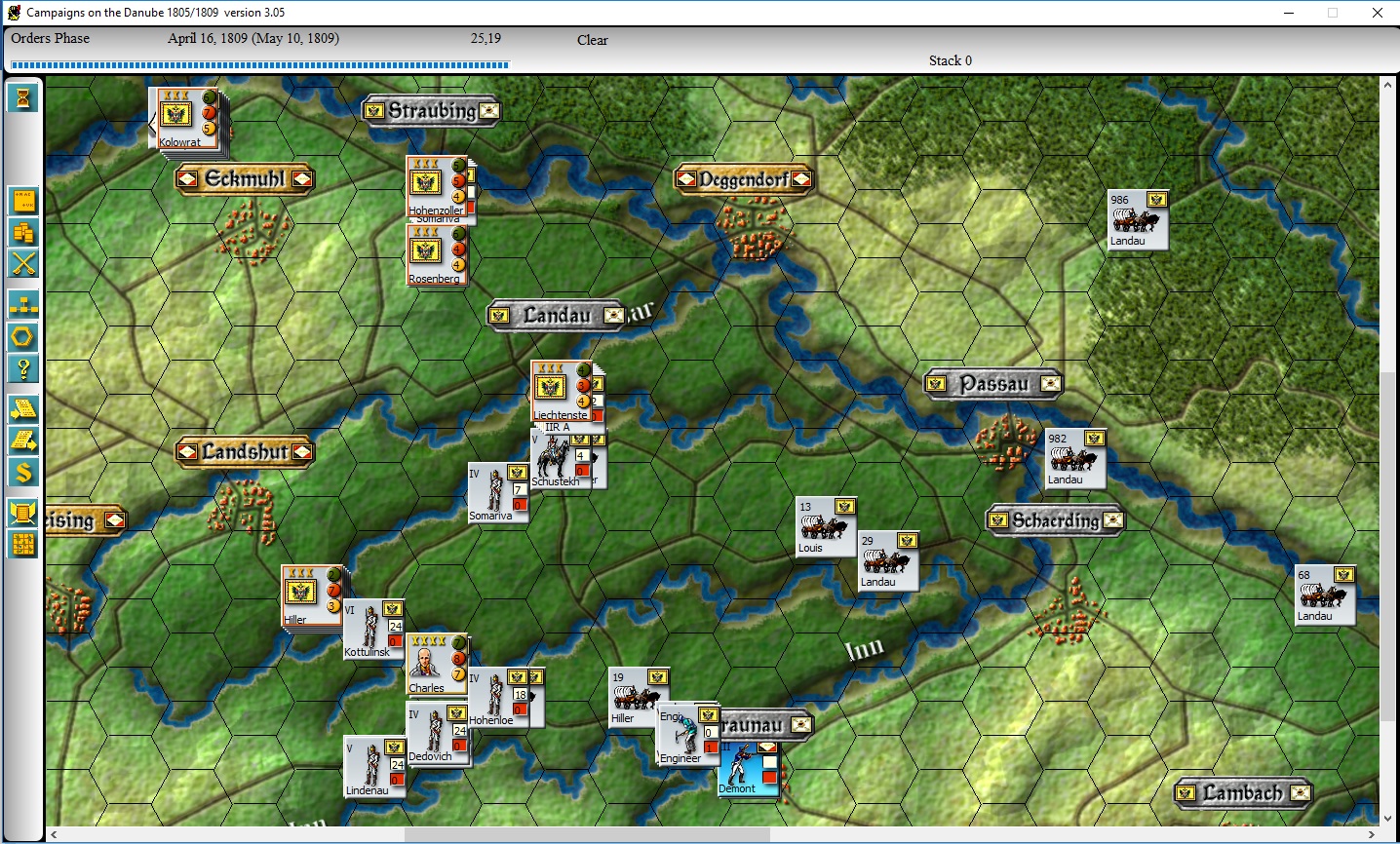This screenshot has height=844, width=1400.
Task: Select the Kottulinsk infantry unit
Action: coord(374,630)
